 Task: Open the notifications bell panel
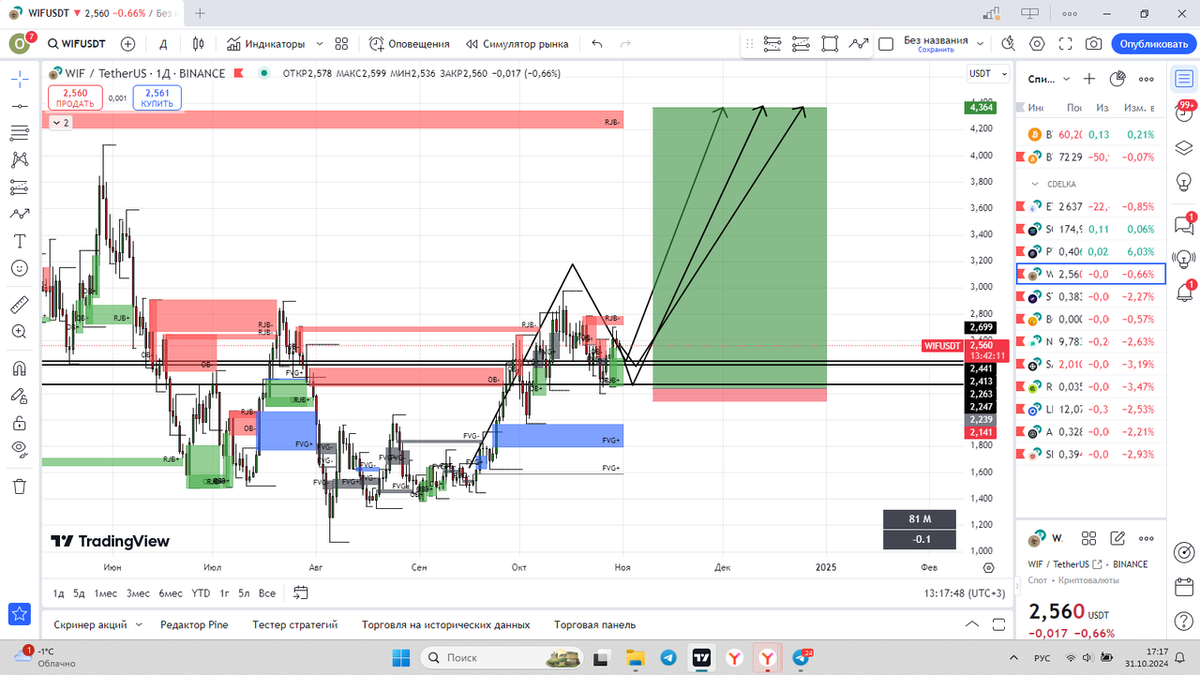pyautogui.click(x=1184, y=292)
